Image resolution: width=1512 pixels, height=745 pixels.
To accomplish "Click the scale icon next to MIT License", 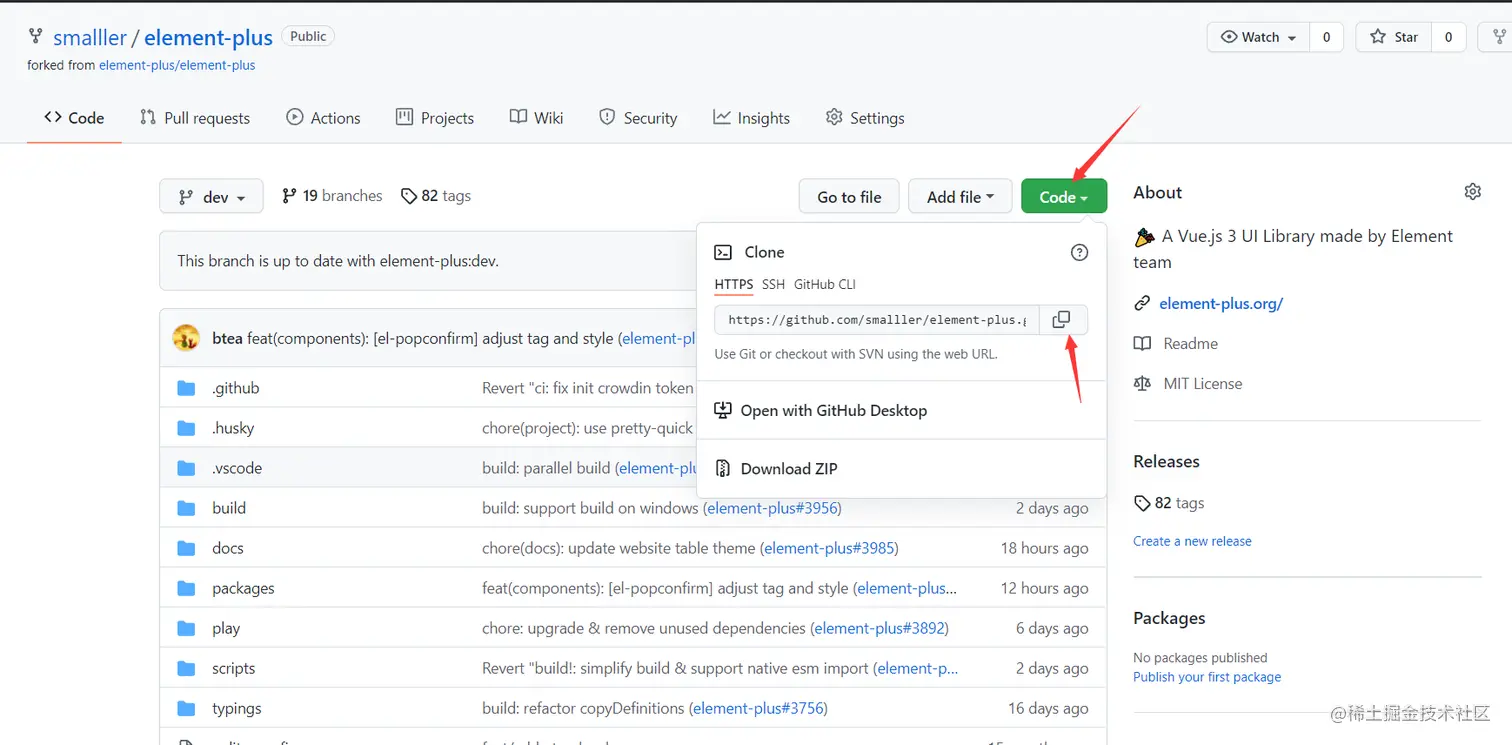I will click(x=1142, y=383).
